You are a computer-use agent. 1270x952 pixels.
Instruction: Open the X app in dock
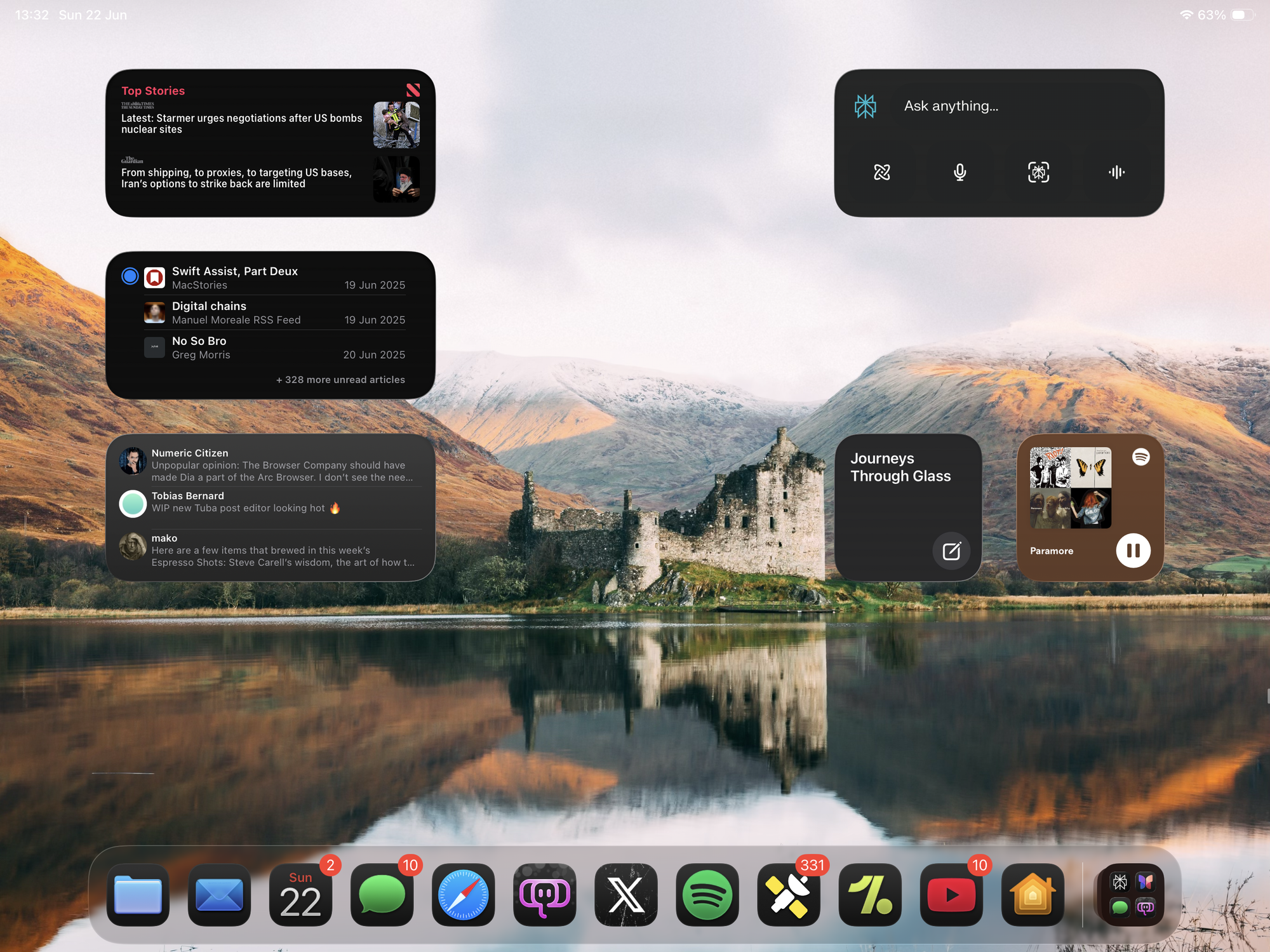[626, 895]
